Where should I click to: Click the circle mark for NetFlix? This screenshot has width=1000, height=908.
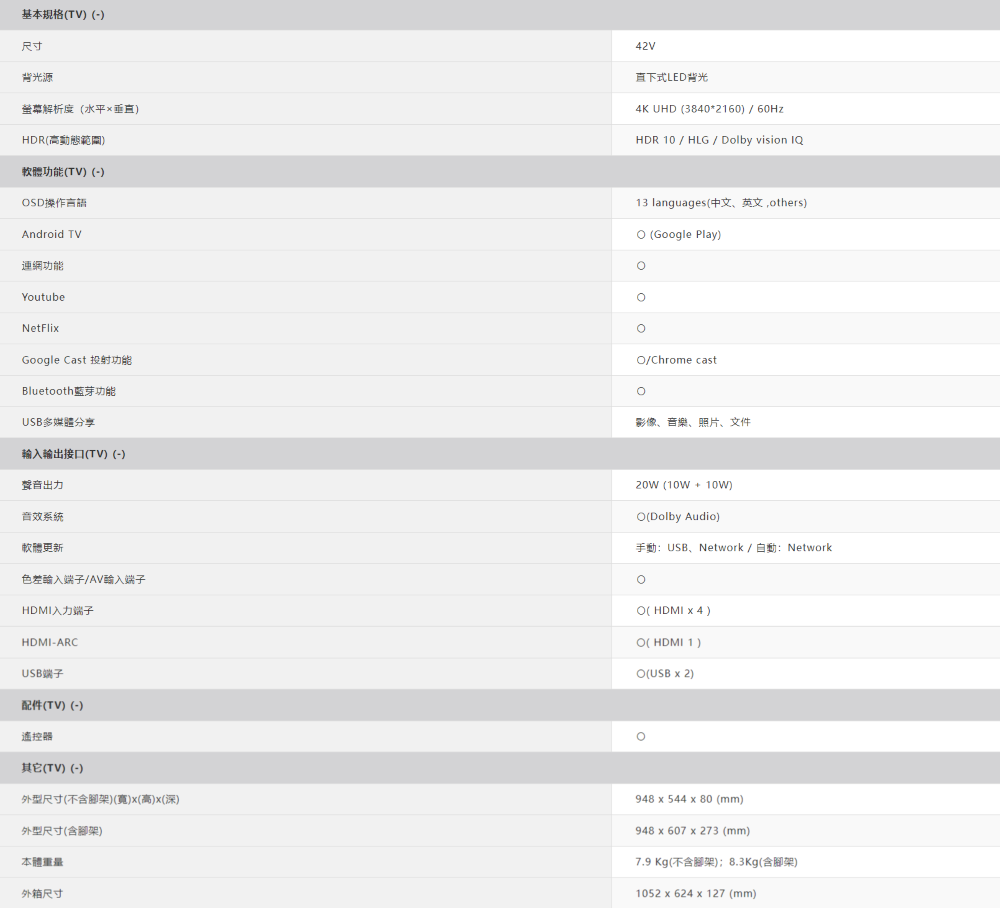[x=641, y=328]
